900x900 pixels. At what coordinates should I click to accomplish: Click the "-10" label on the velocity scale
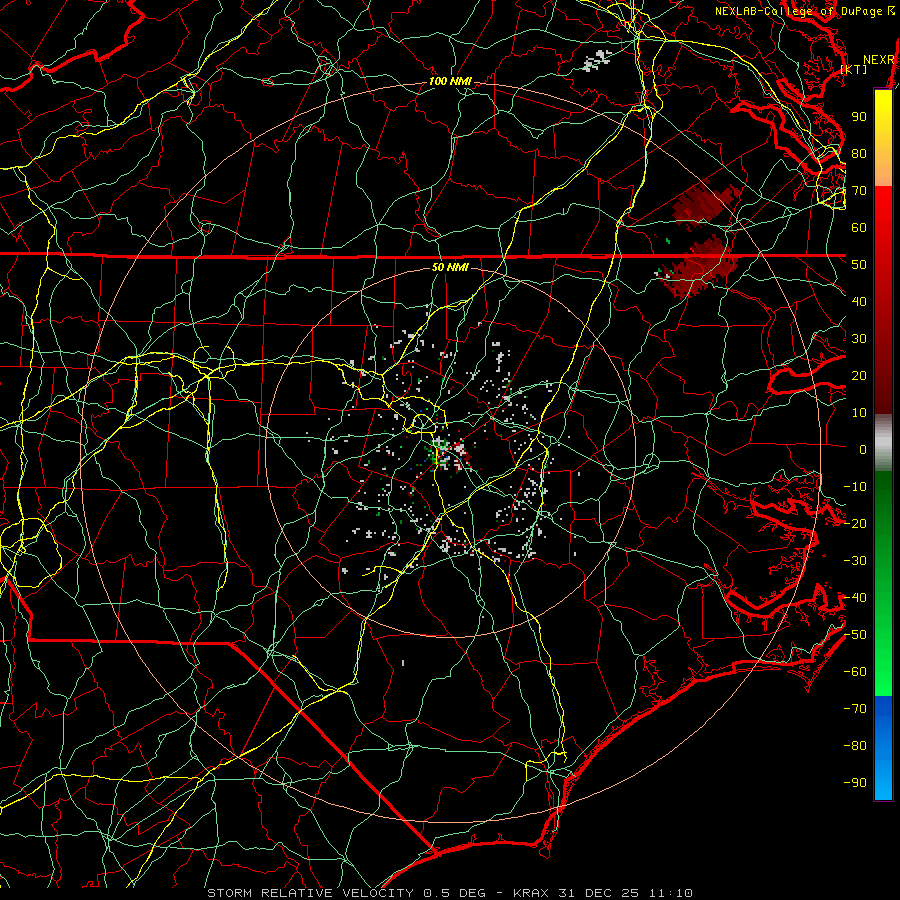[855, 486]
